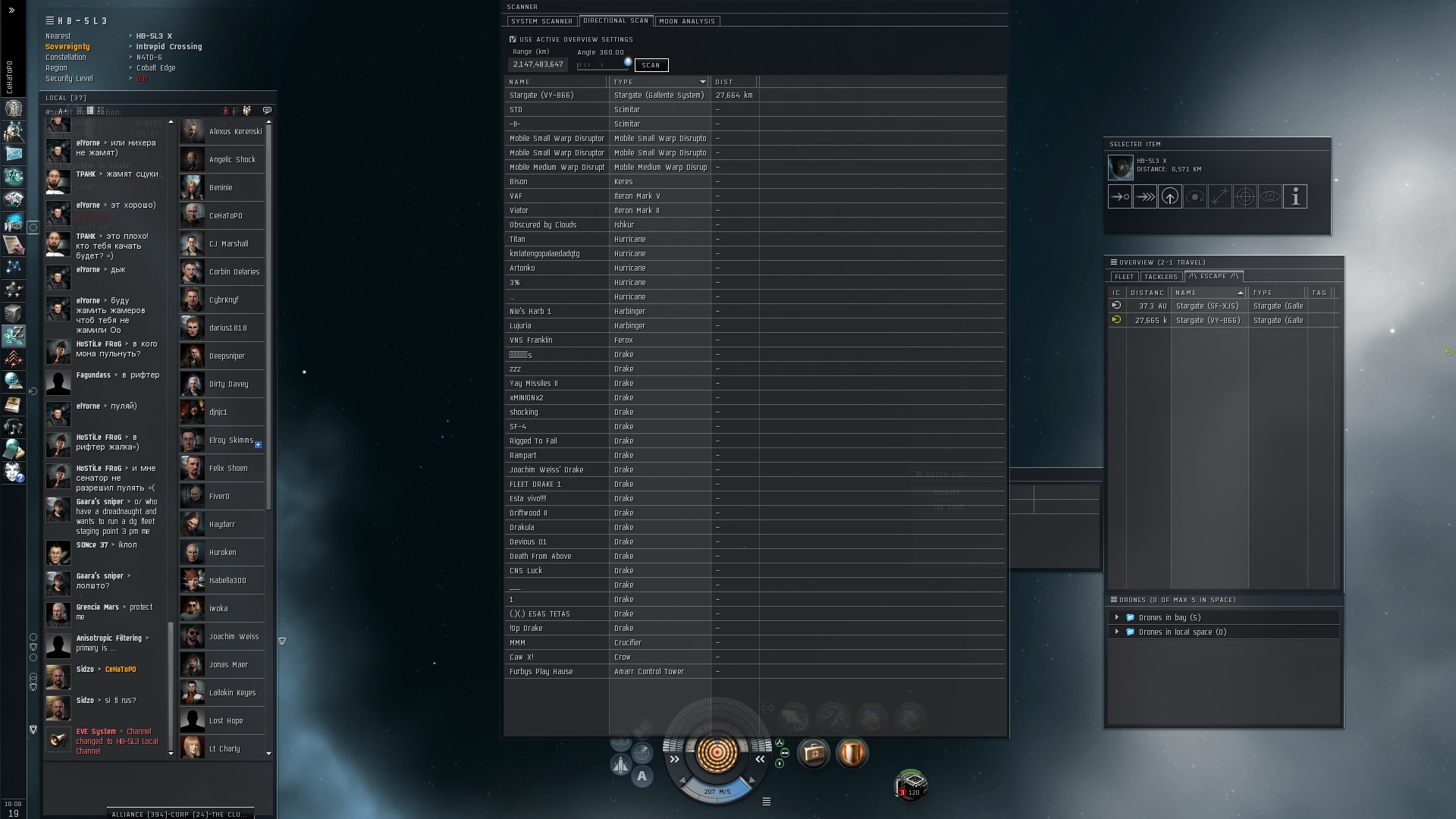1456x819 pixels.
Task: Click the Range (km) input field
Action: [x=538, y=64]
